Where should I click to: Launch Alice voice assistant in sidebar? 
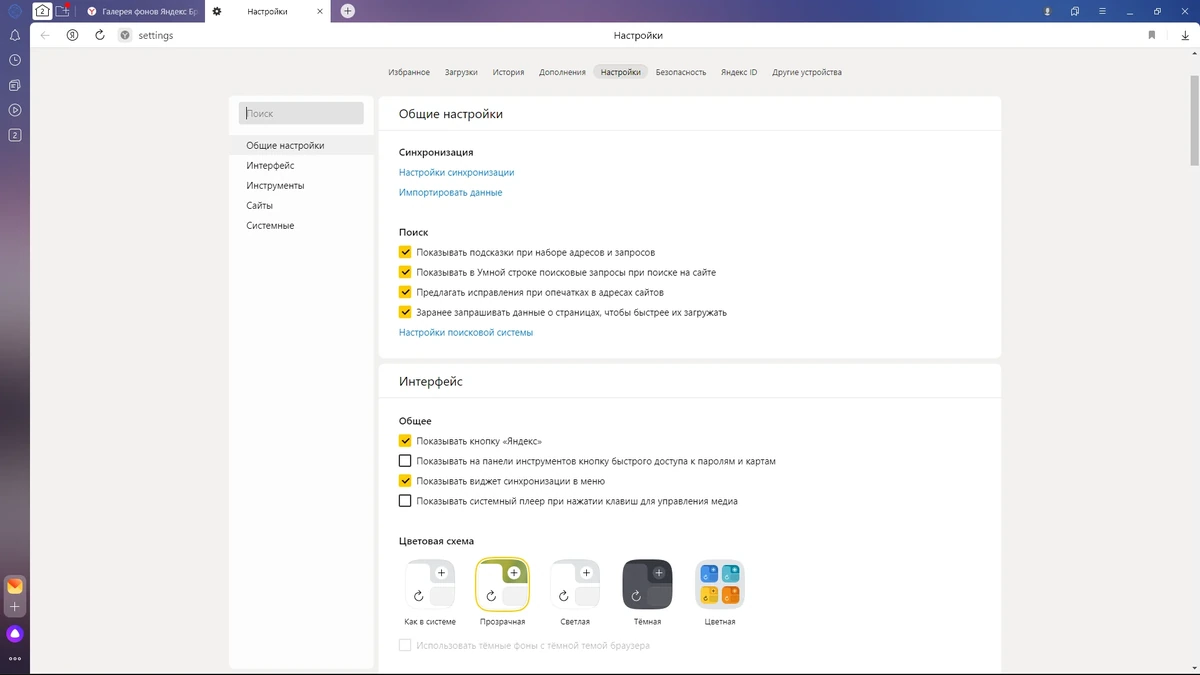coord(15,634)
